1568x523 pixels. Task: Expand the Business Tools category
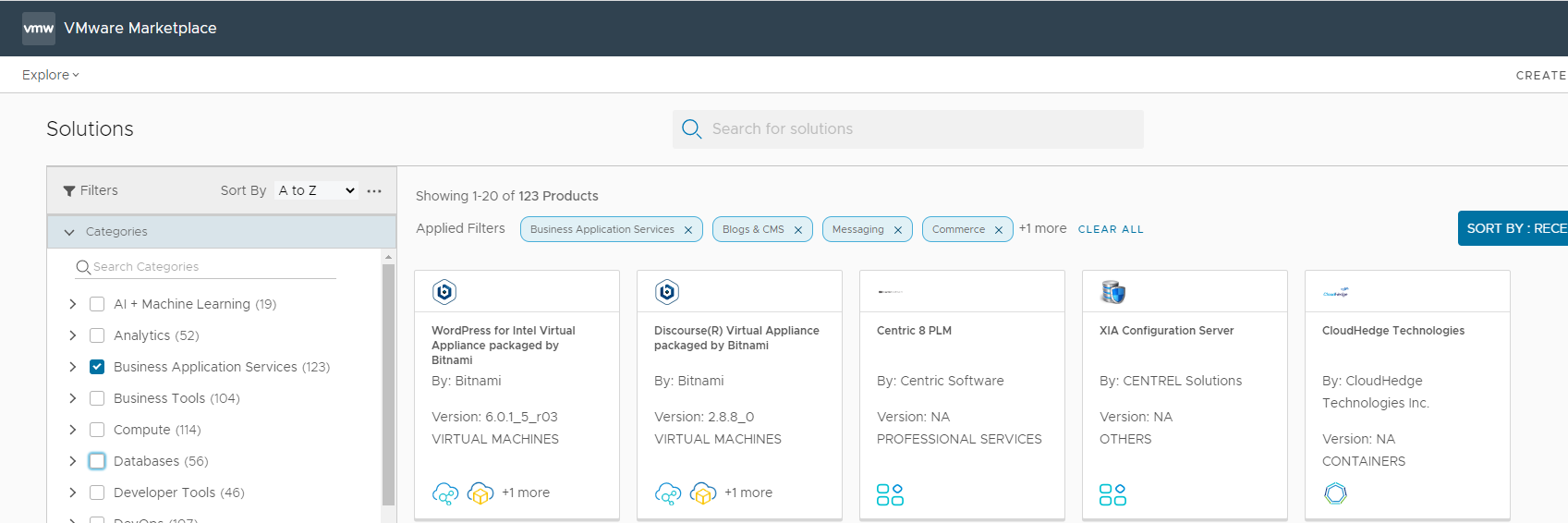pos(73,398)
